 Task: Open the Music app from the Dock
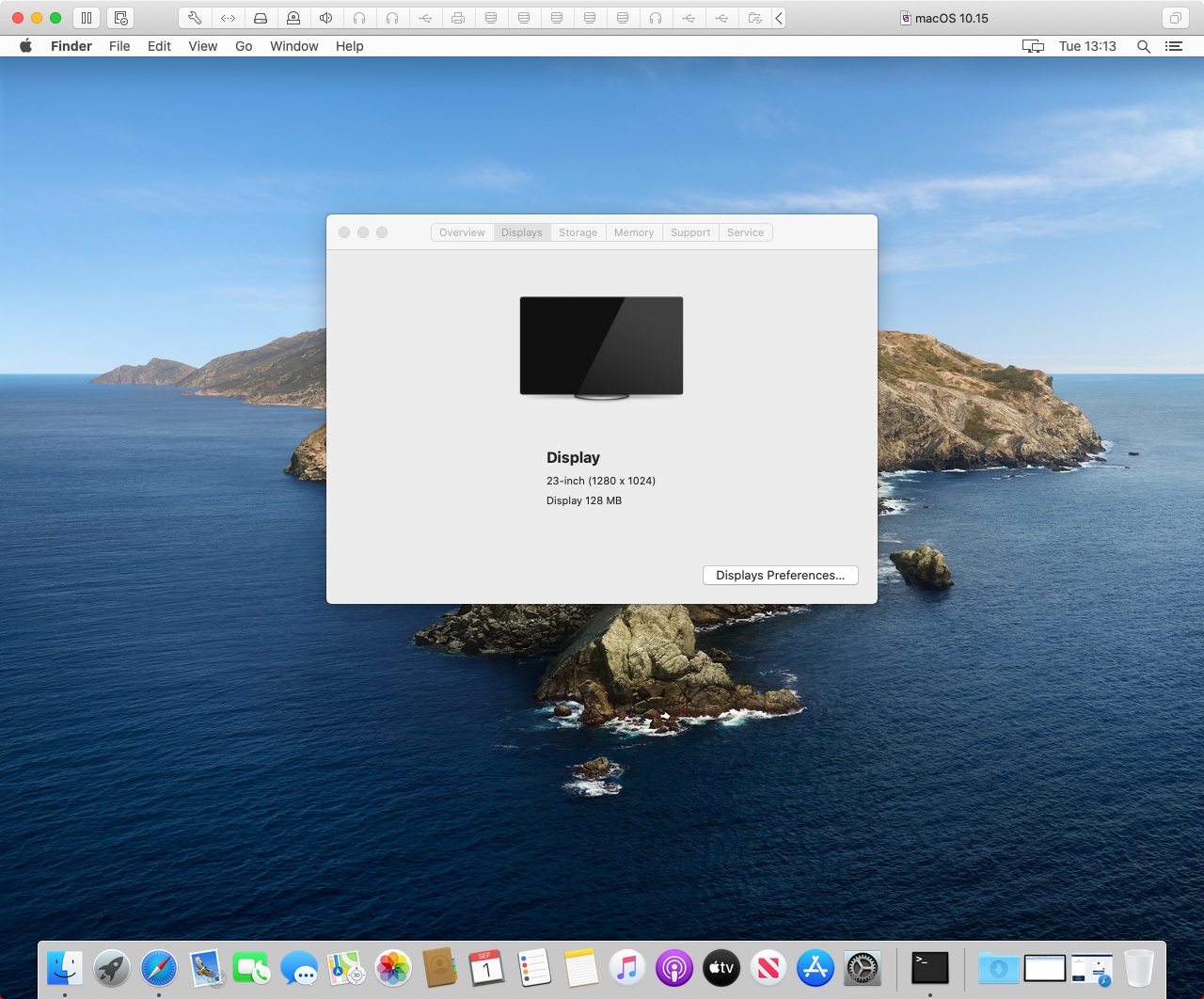(627, 968)
